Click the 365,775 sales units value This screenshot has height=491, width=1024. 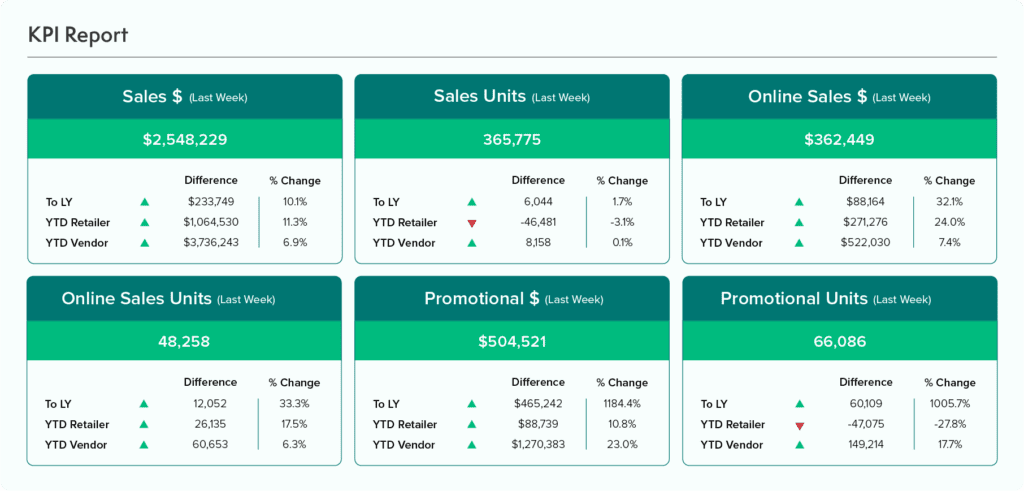click(x=512, y=139)
